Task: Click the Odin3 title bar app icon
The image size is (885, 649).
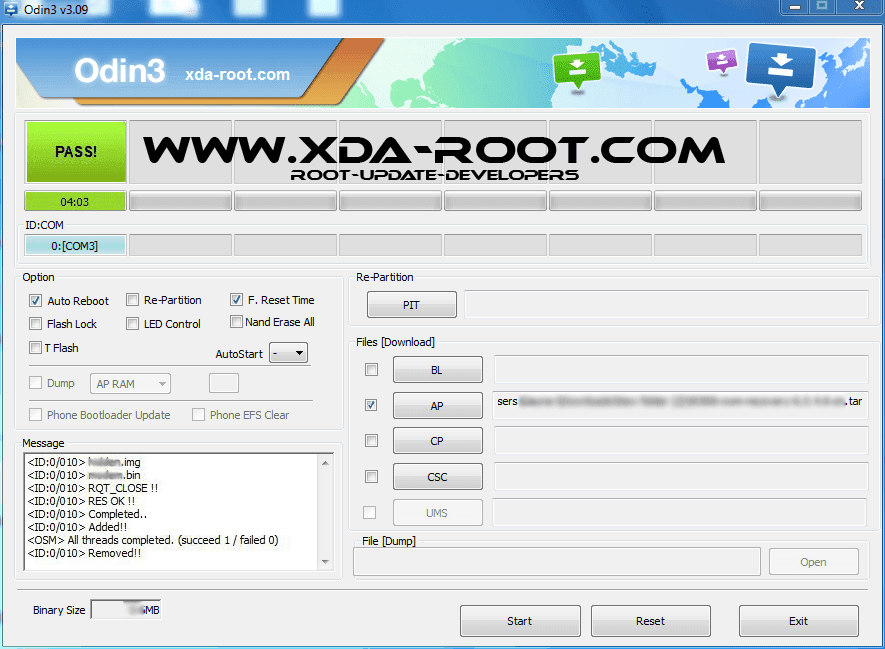Action: (11, 9)
